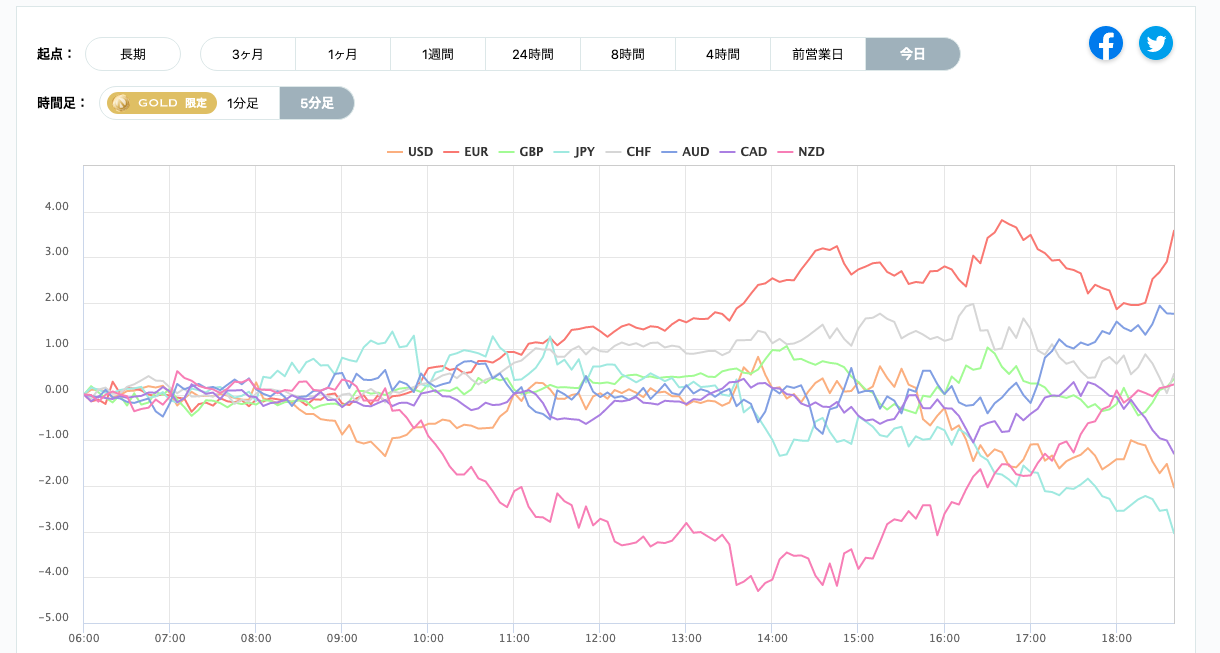Toggle JPY line visibility in legend
This screenshot has height=653, width=1220.
[x=574, y=152]
